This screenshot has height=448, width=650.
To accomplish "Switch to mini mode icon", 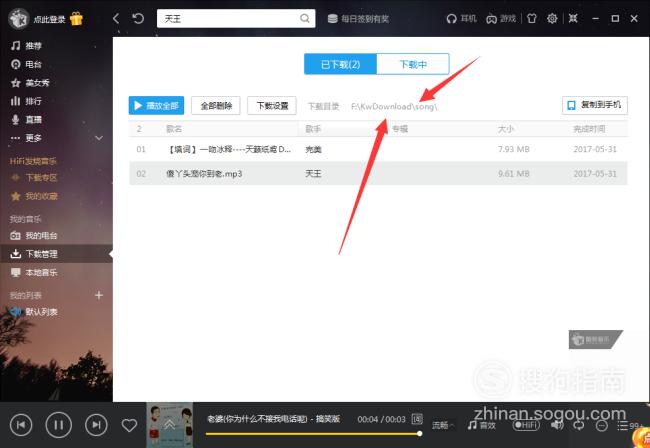I will coord(573,18).
